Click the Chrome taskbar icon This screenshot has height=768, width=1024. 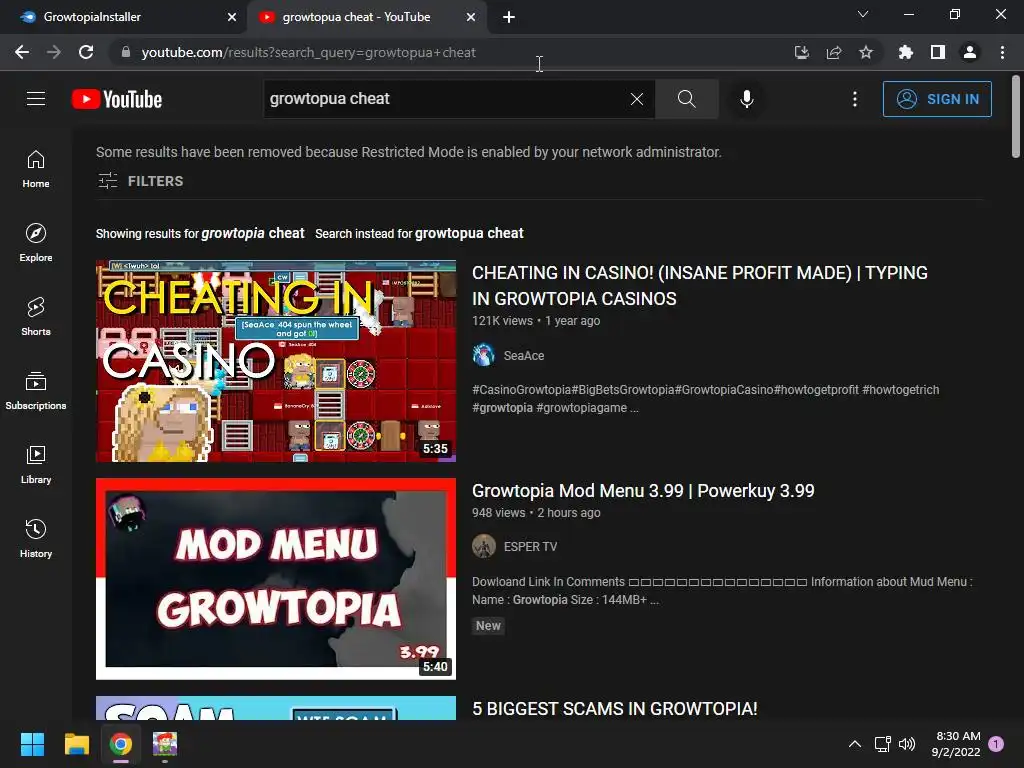(120, 744)
